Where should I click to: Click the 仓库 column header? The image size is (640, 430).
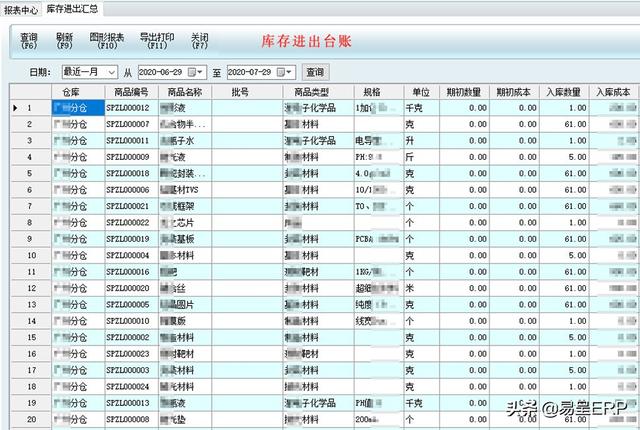pyautogui.click(x=71, y=92)
